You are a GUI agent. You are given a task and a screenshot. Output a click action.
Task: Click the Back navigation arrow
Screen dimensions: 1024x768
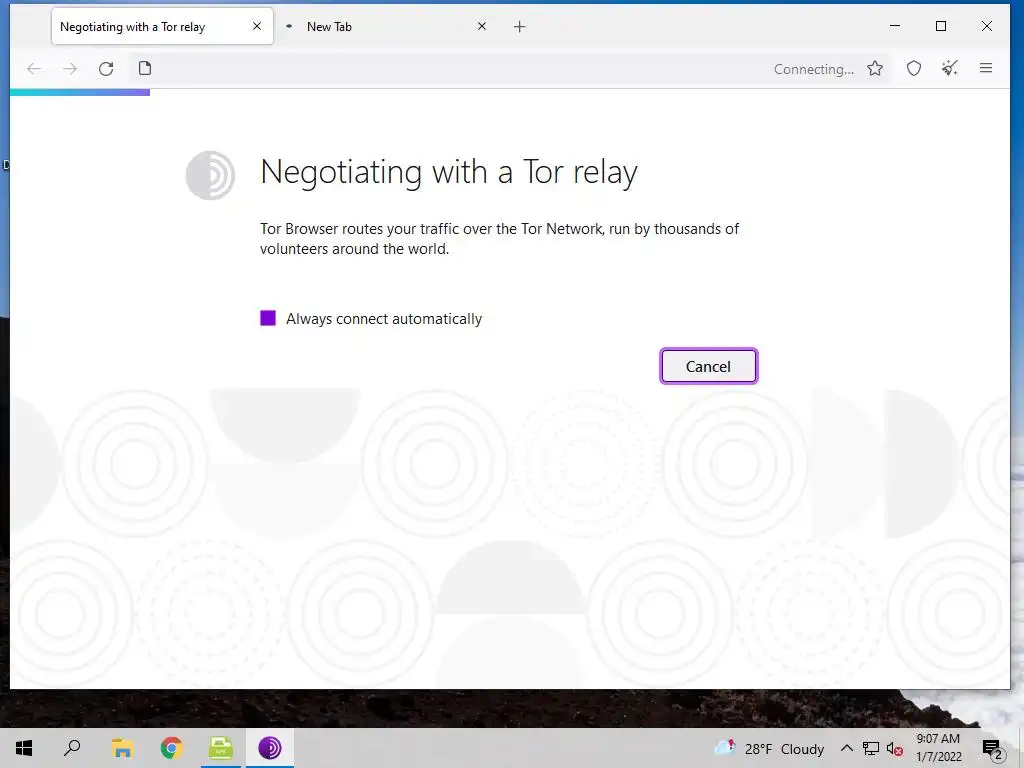coord(34,69)
